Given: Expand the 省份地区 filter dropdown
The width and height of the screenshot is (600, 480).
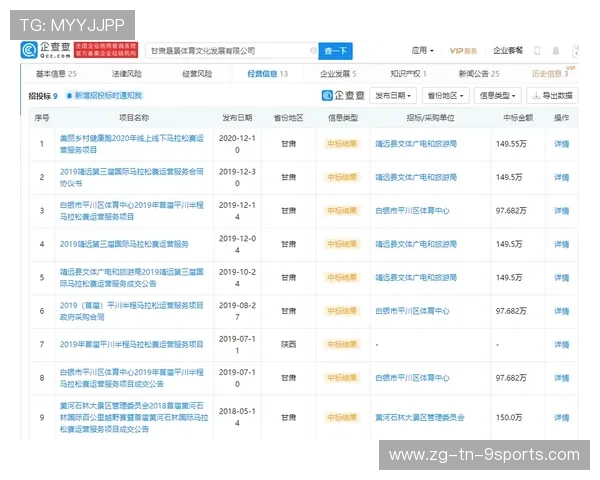Looking at the screenshot, I should point(445,96).
